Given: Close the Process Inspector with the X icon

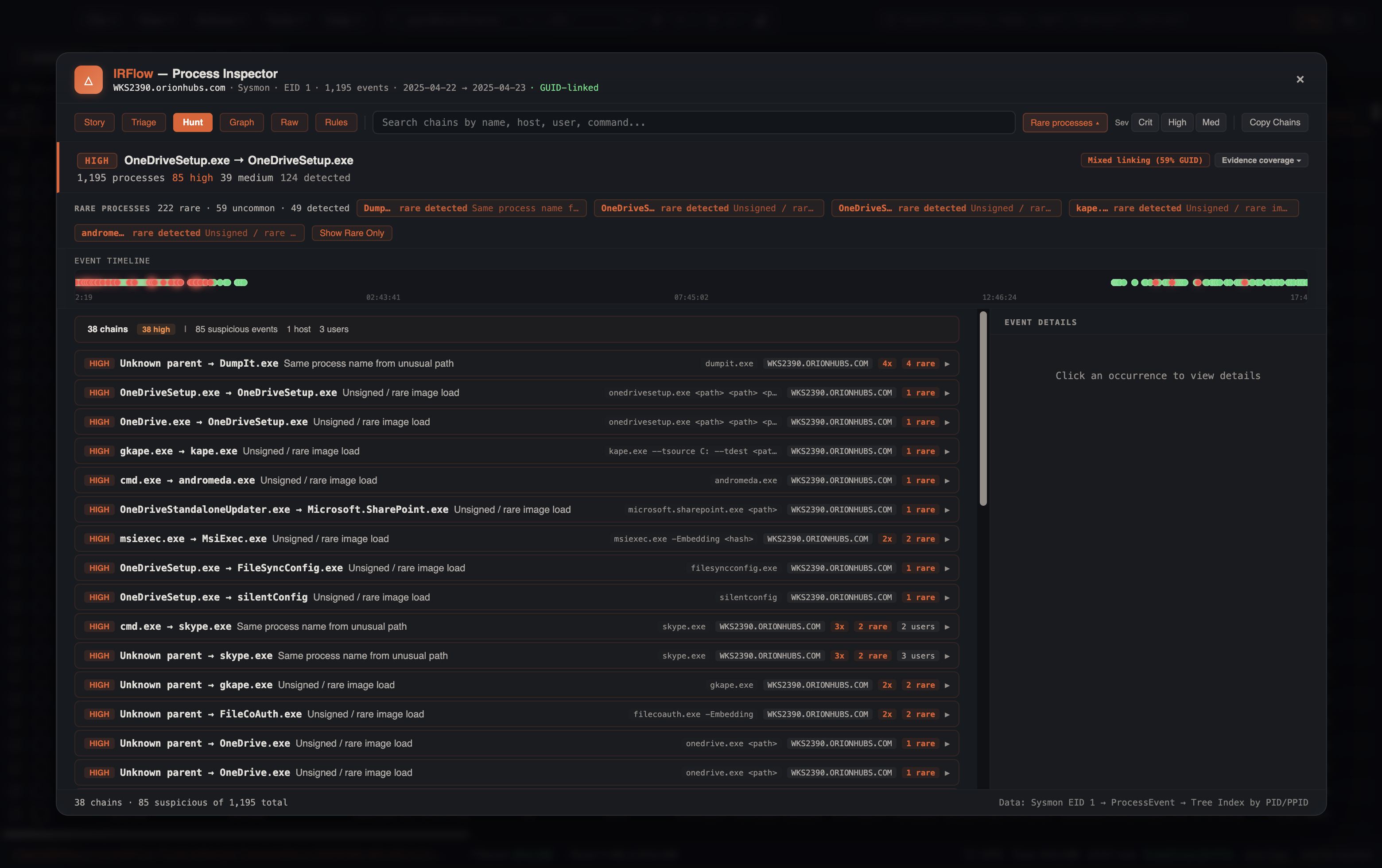Looking at the screenshot, I should point(1300,79).
